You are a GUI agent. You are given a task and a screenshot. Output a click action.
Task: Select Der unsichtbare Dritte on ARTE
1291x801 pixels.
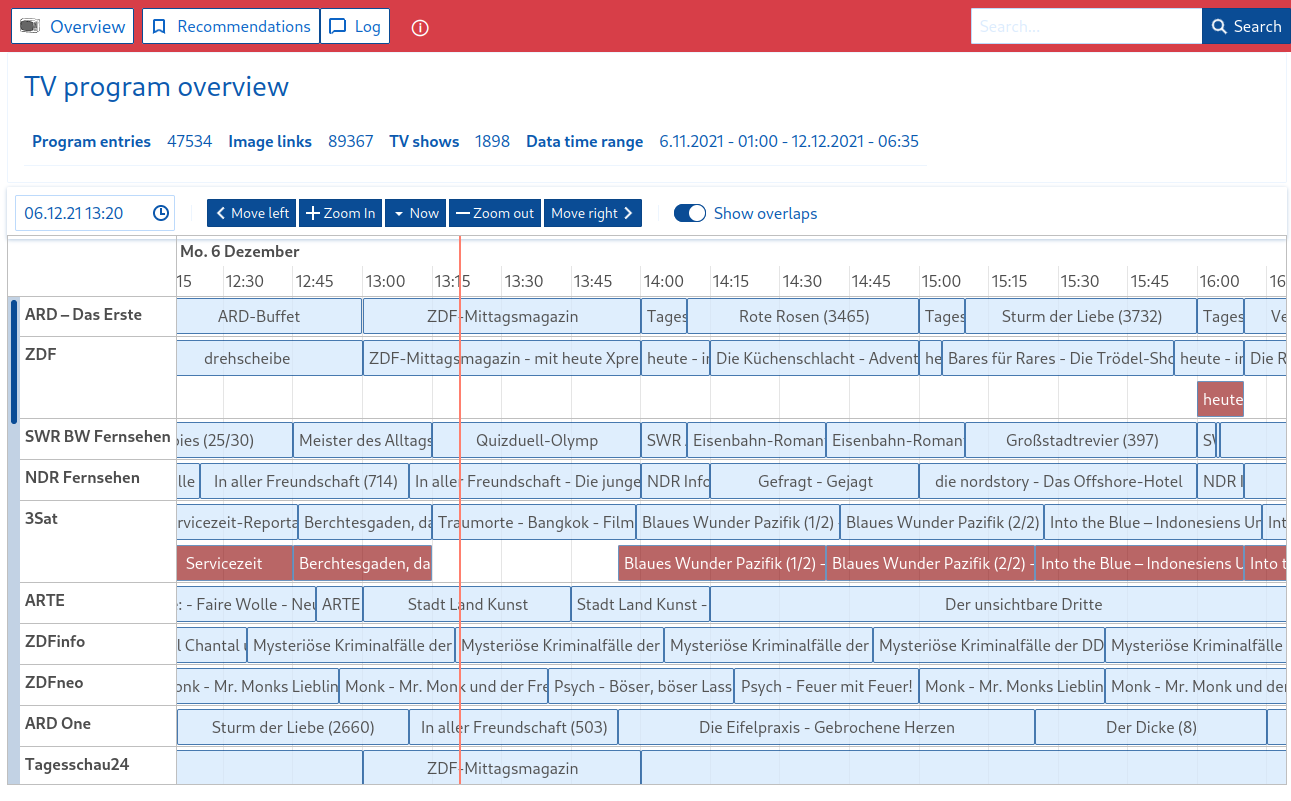(998, 604)
